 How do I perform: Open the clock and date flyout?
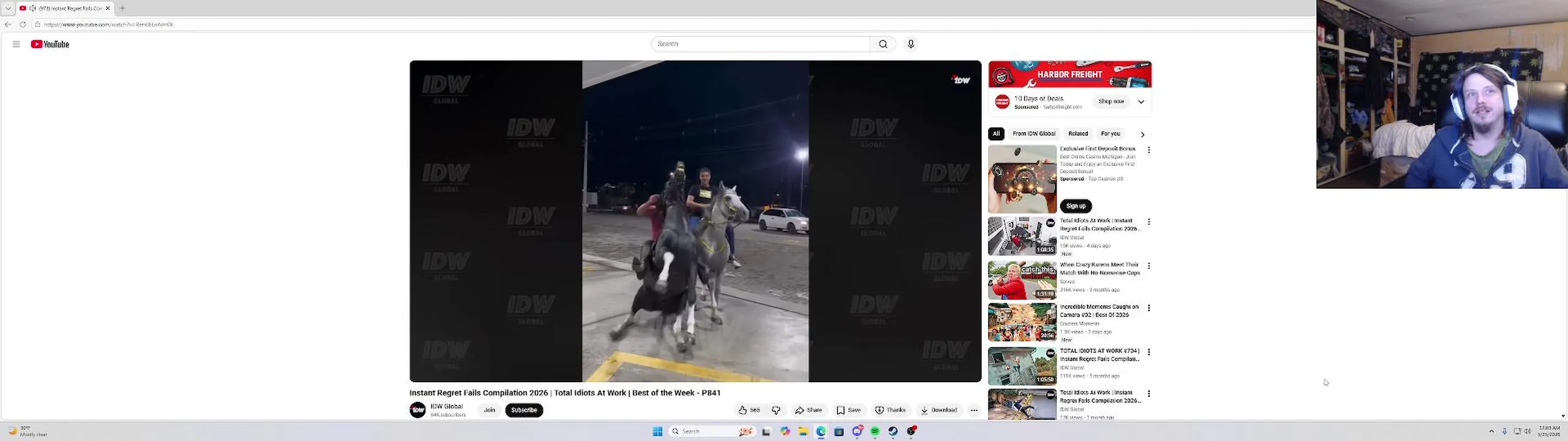pos(1549,431)
